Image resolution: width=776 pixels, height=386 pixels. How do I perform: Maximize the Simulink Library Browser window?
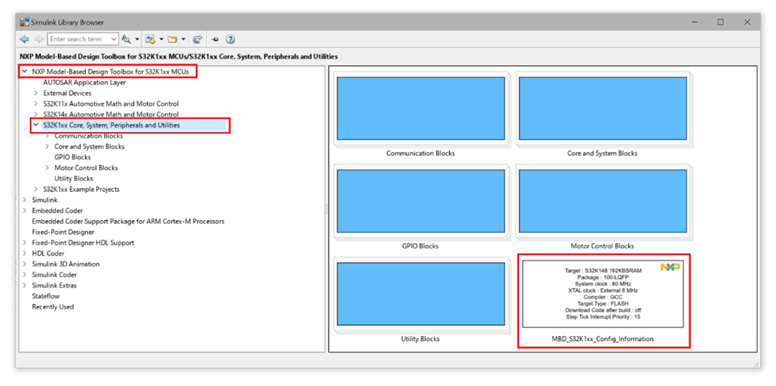click(x=721, y=22)
